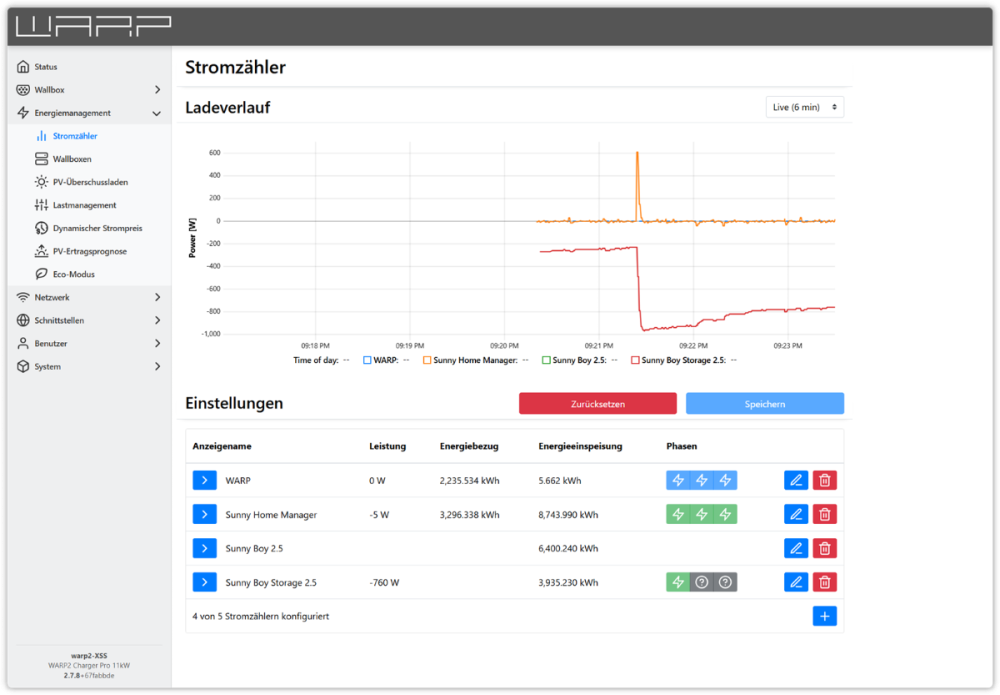Toggle WARP series in chart legend

tap(368, 360)
